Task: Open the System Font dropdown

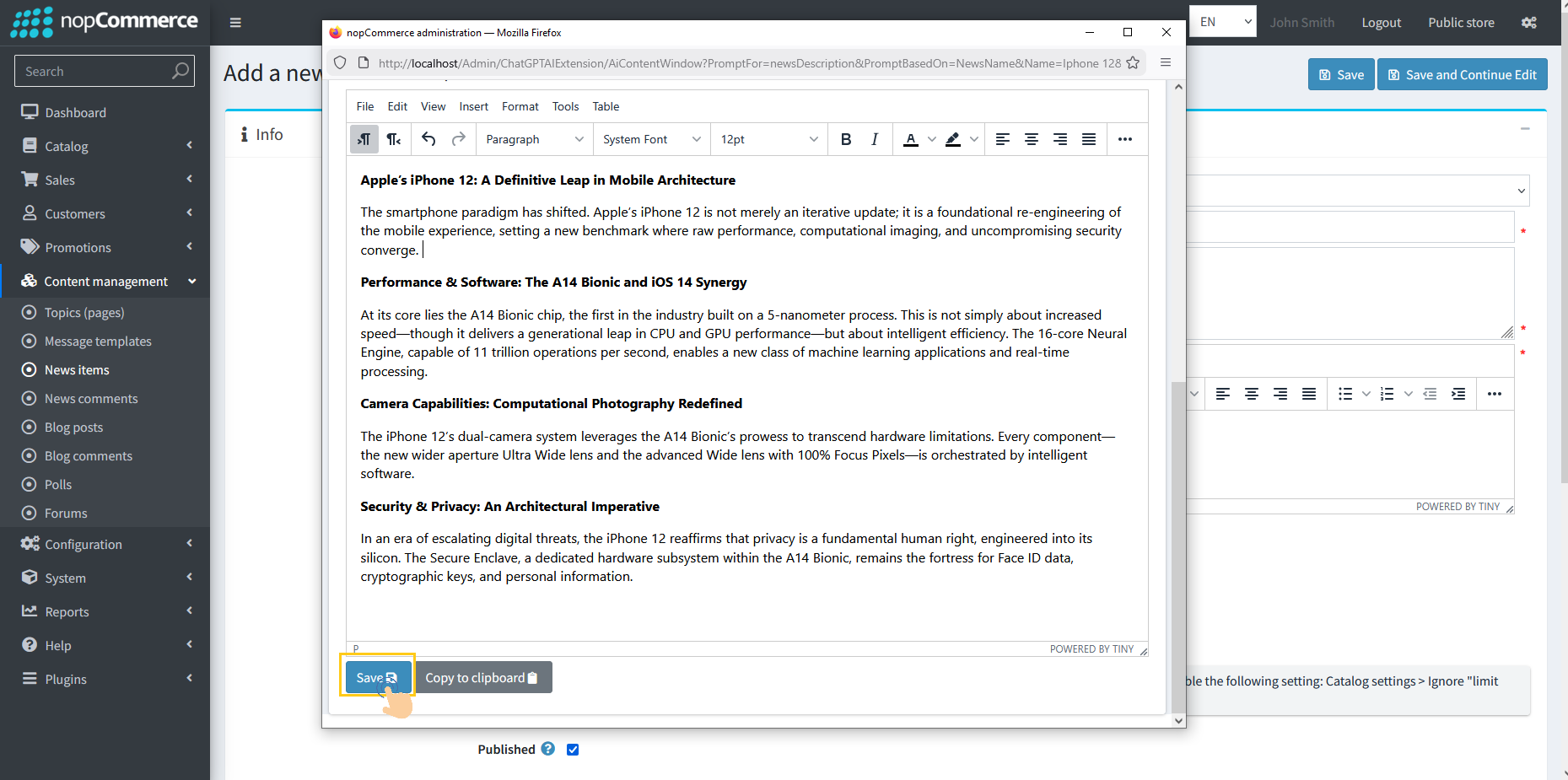Action: pyautogui.click(x=649, y=139)
